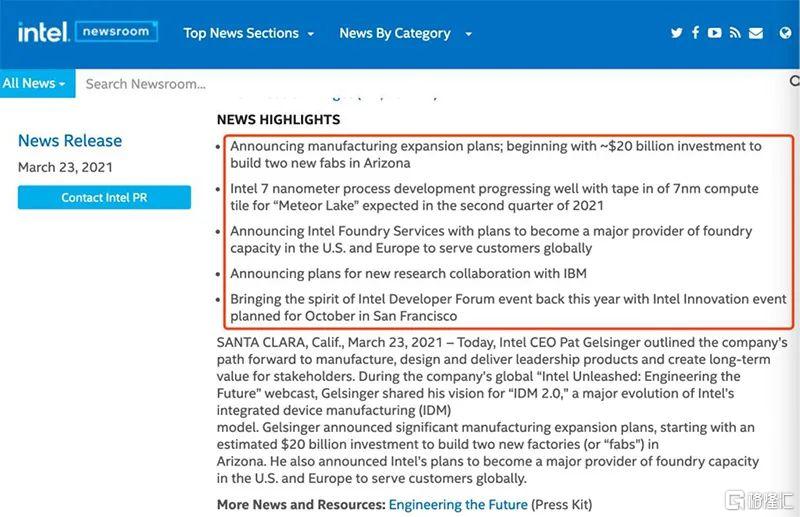
Task: Click the Intel Foundry Services bullet
Action: (491, 239)
